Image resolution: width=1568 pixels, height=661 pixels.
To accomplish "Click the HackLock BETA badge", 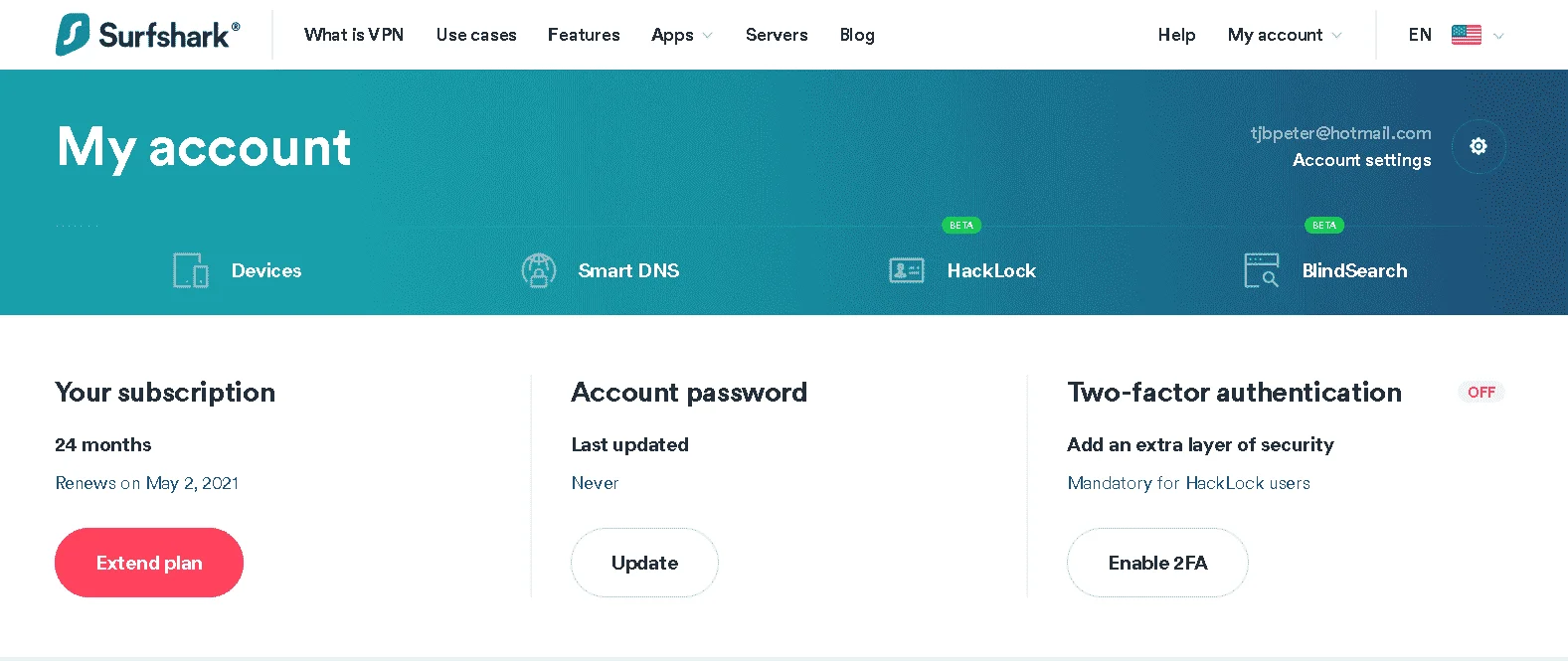I will pyautogui.click(x=961, y=226).
